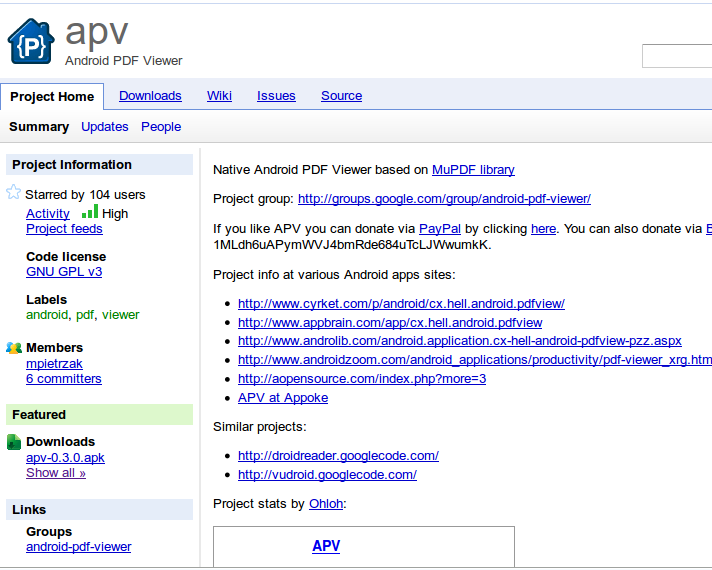Switch to the Downloads tab
The width and height of the screenshot is (712, 570).
[150, 96]
